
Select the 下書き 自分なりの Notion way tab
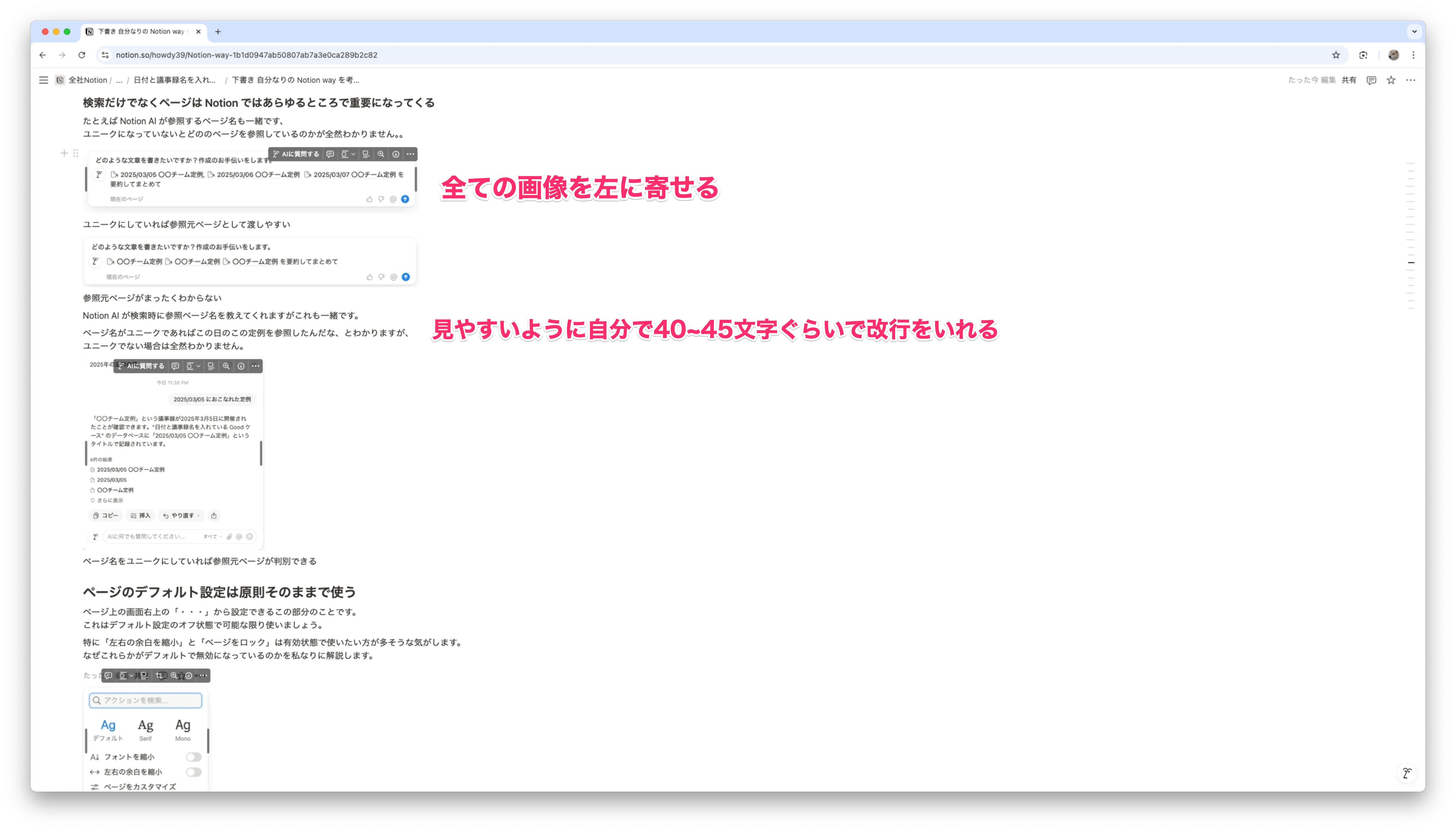[x=143, y=31]
